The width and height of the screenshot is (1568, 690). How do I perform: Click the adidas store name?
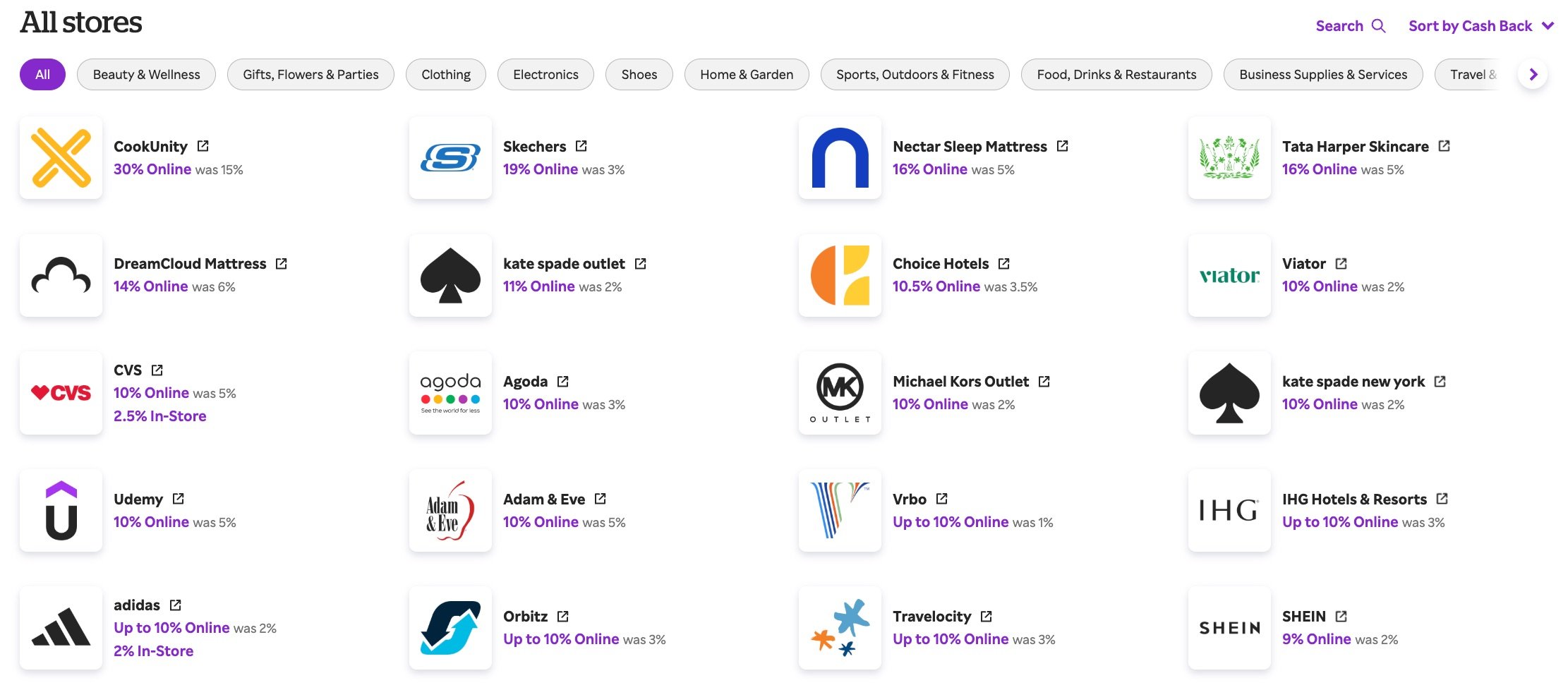coord(137,605)
